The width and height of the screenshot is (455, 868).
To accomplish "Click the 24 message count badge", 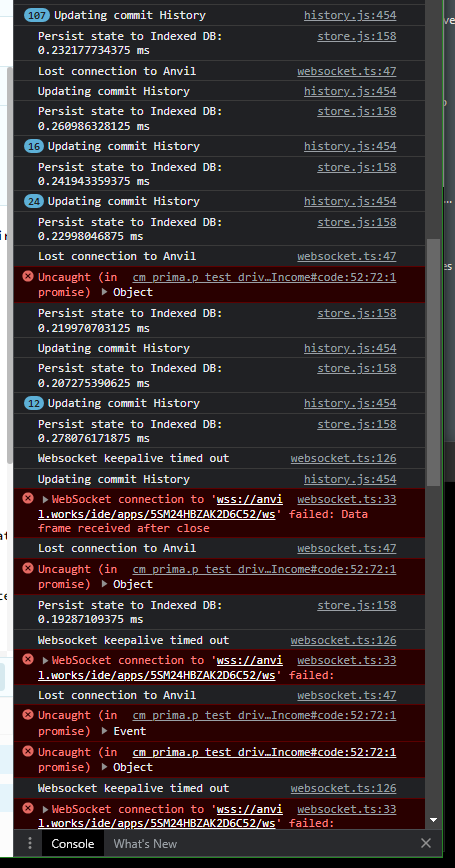I will coord(34,202).
